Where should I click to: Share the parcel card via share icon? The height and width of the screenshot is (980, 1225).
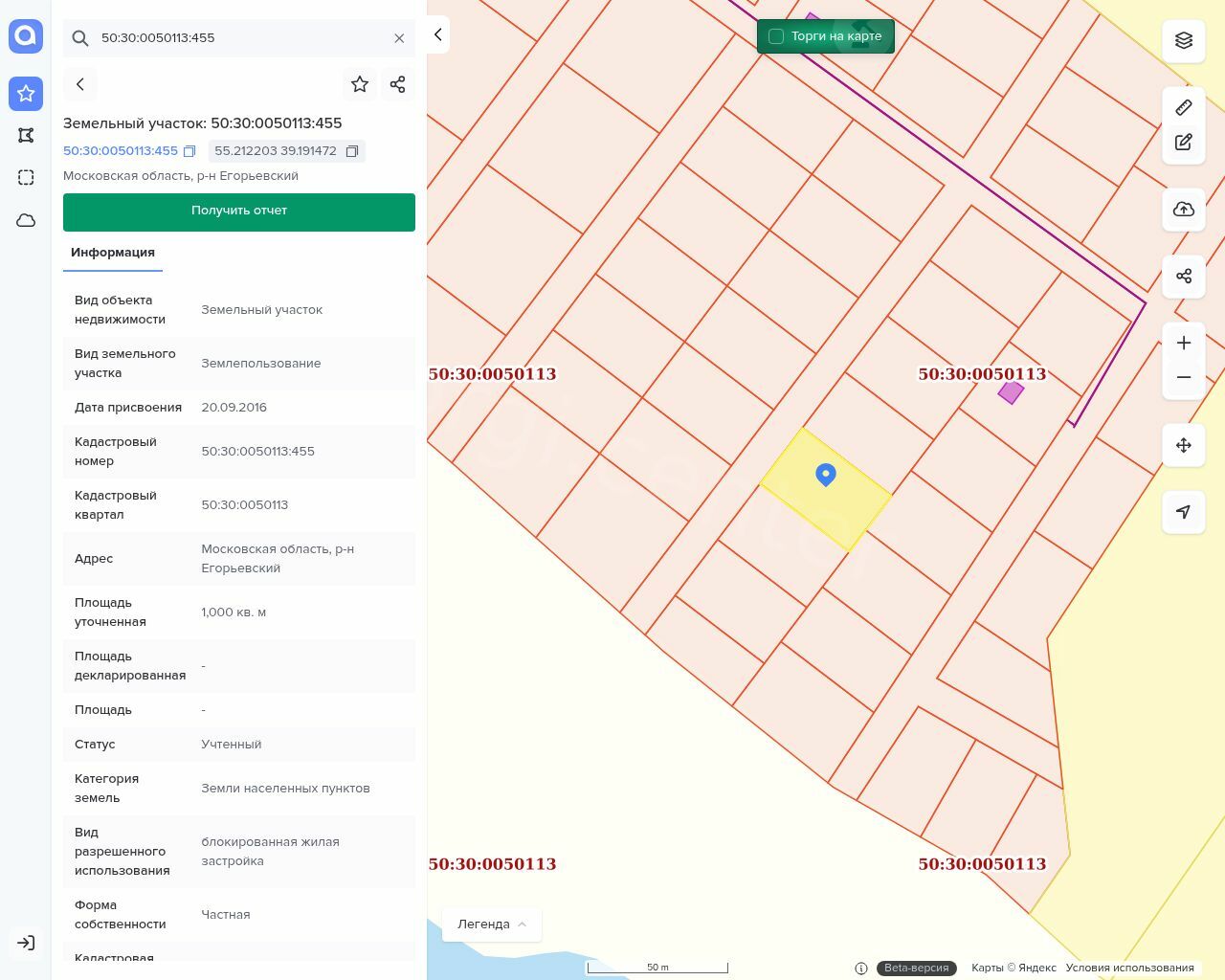tap(398, 84)
